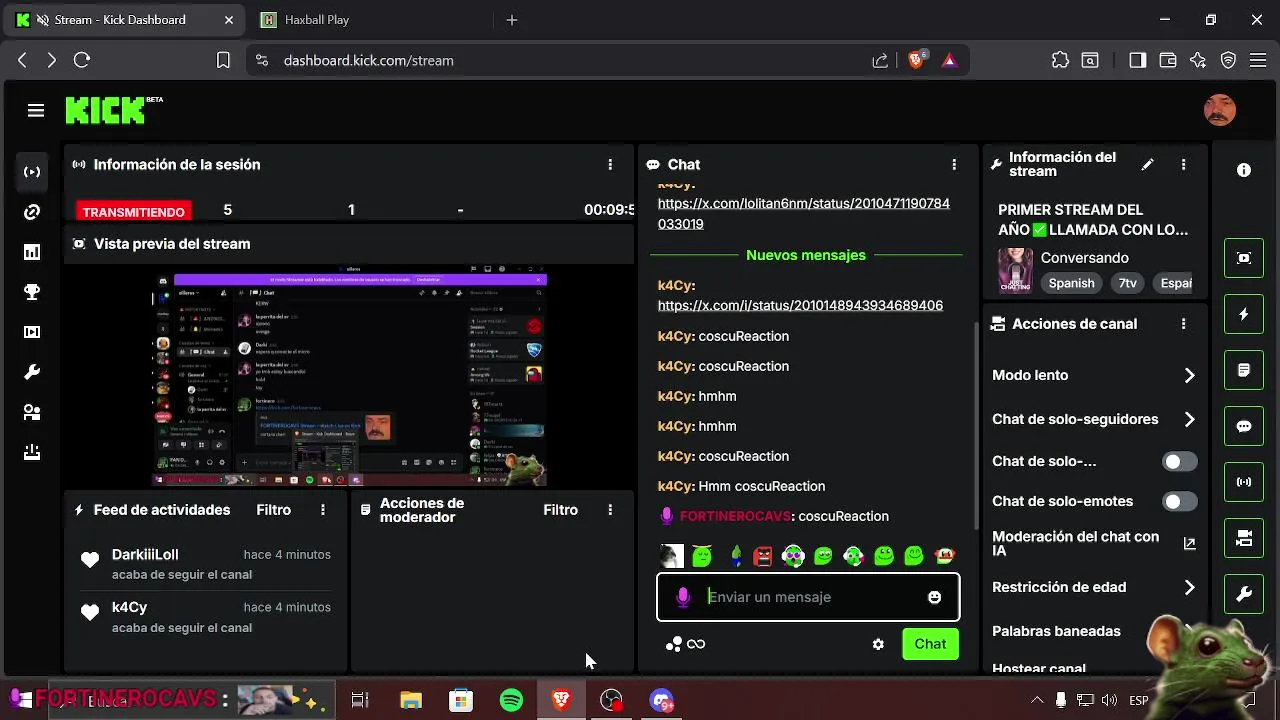Open the film strip sidebar icon

(x=32, y=332)
